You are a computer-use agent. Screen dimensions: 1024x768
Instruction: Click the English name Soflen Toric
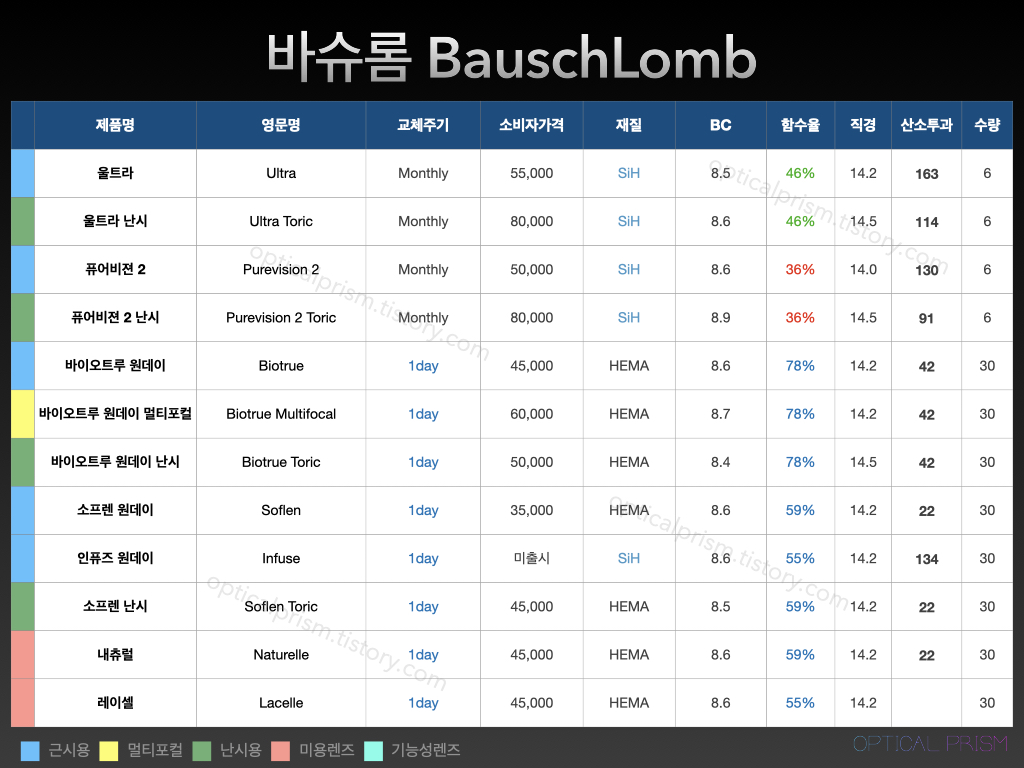coord(281,606)
